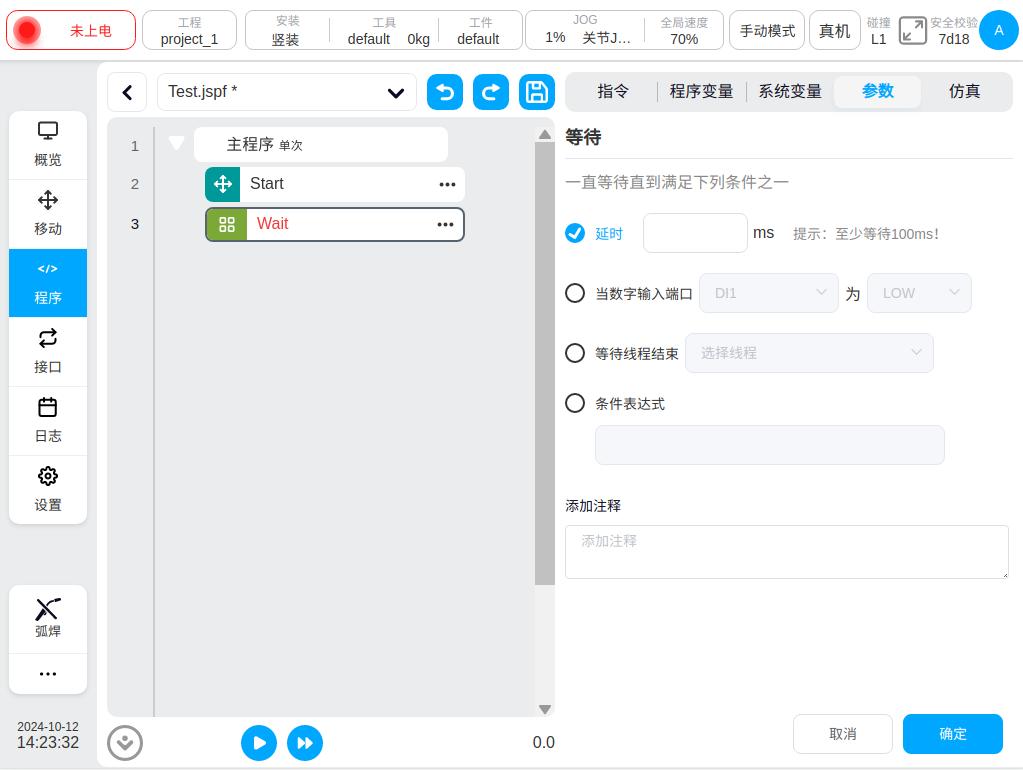Click the redo arrow icon
Viewport: 1023px width, 770px height.
click(490, 92)
